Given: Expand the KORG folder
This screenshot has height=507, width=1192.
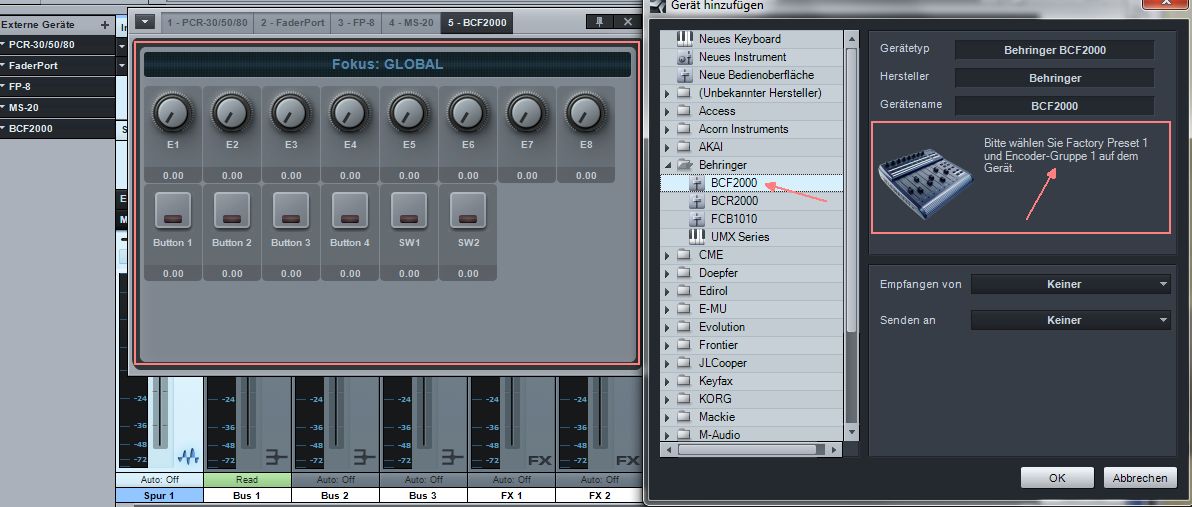Looking at the screenshot, I should point(667,399).
